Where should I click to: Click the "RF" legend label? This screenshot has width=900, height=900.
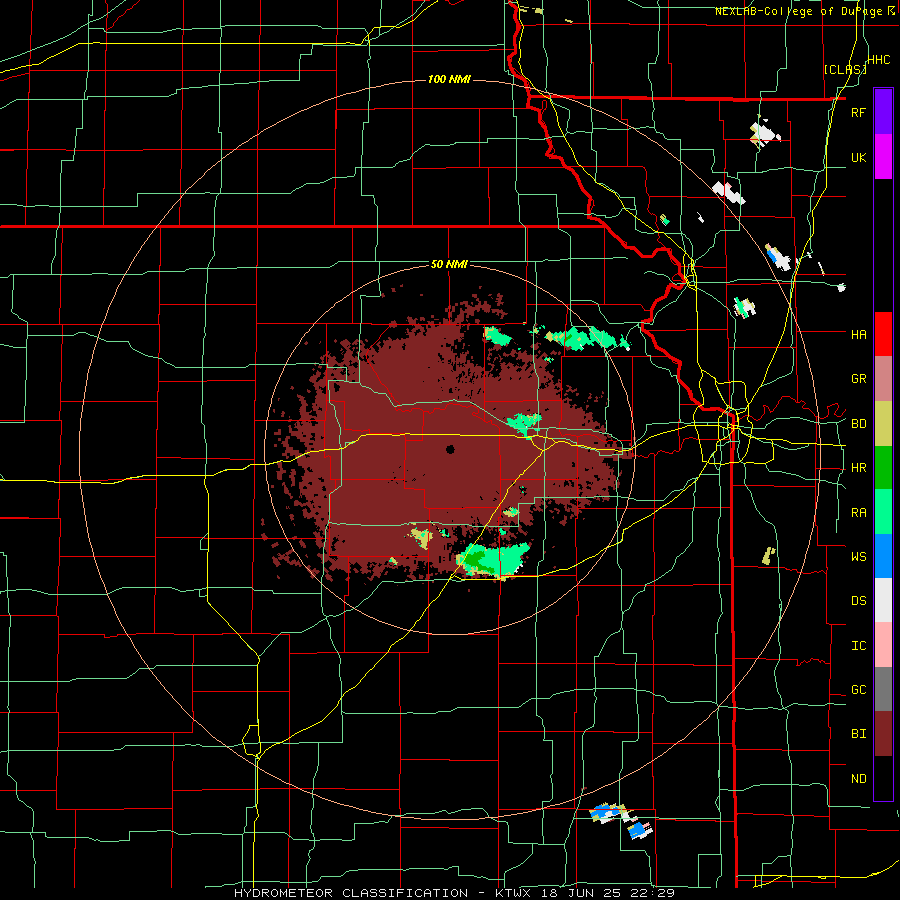(859, 112)
